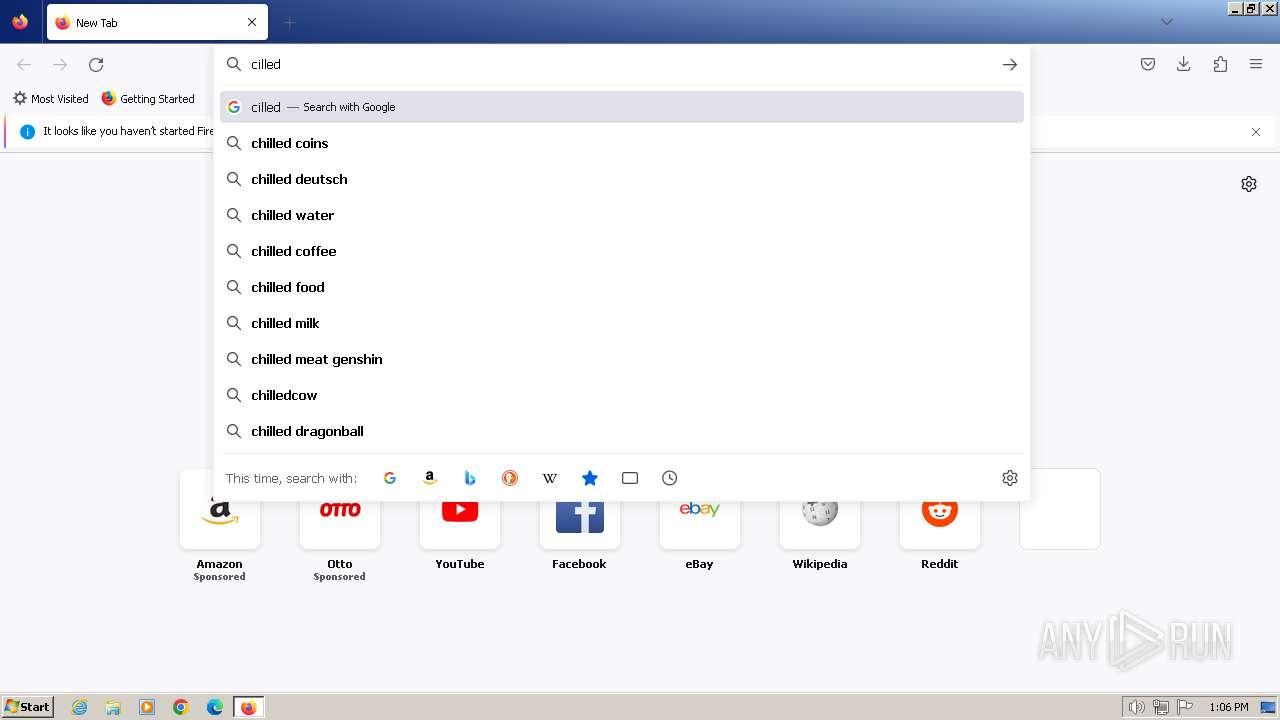Search this time with Amazon
1280x720 pixels.
[430, 478]
